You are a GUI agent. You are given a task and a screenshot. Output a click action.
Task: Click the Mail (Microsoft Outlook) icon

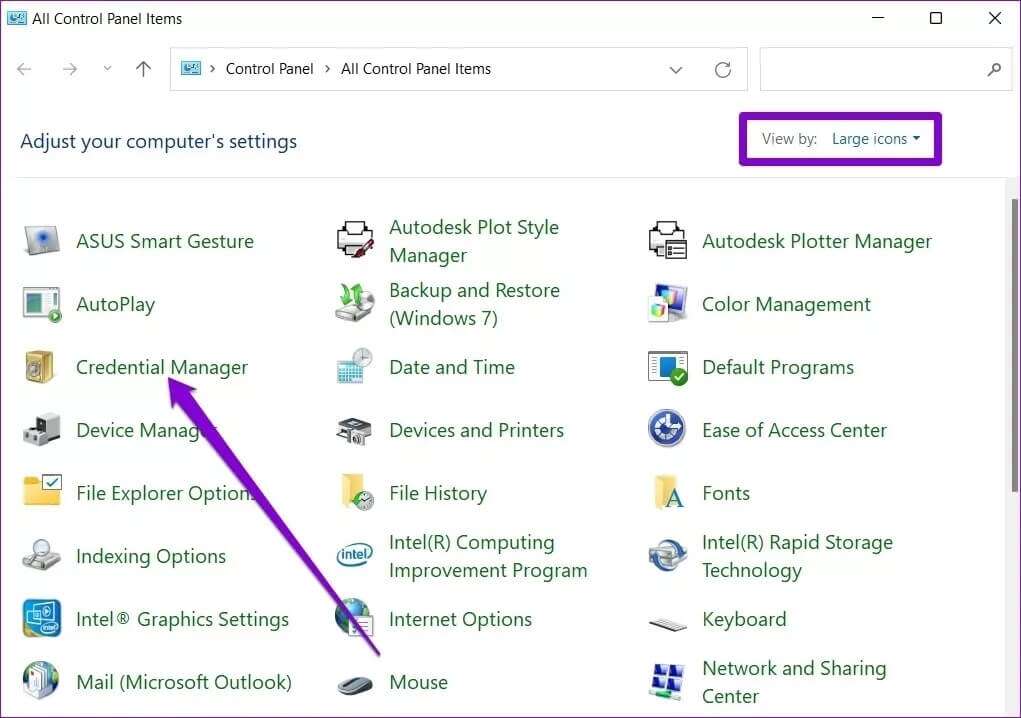(41, 680)
